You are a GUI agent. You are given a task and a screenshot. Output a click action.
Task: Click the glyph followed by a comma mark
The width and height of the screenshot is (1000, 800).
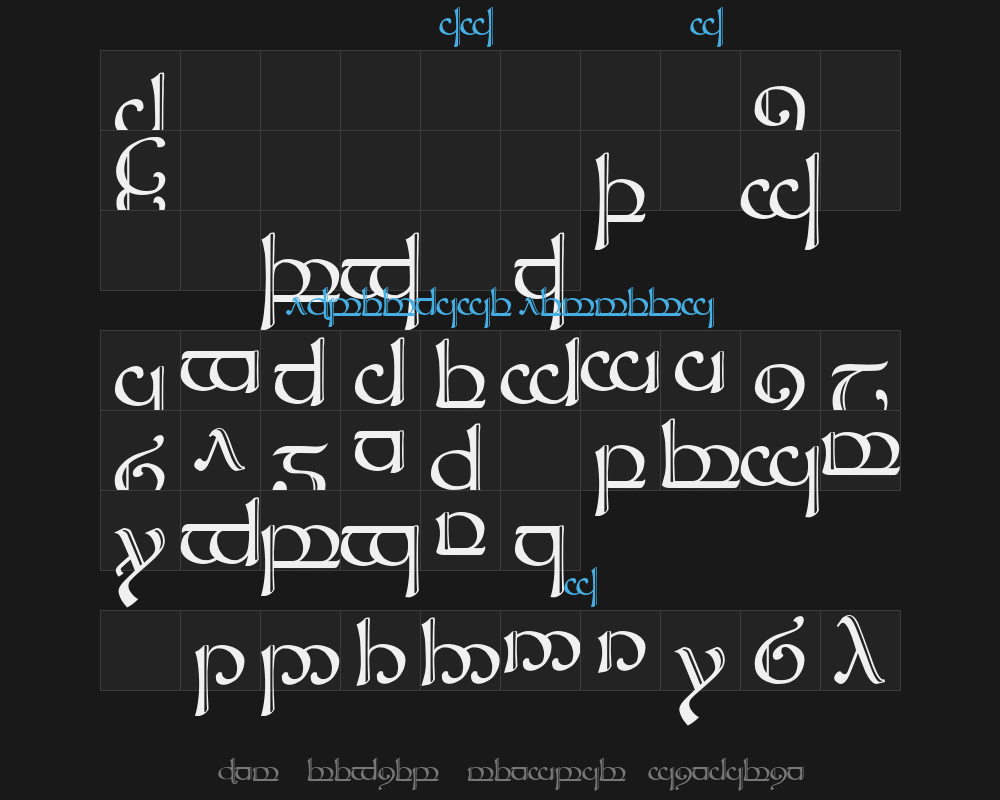pyautogui.click(x=860, y=385)
